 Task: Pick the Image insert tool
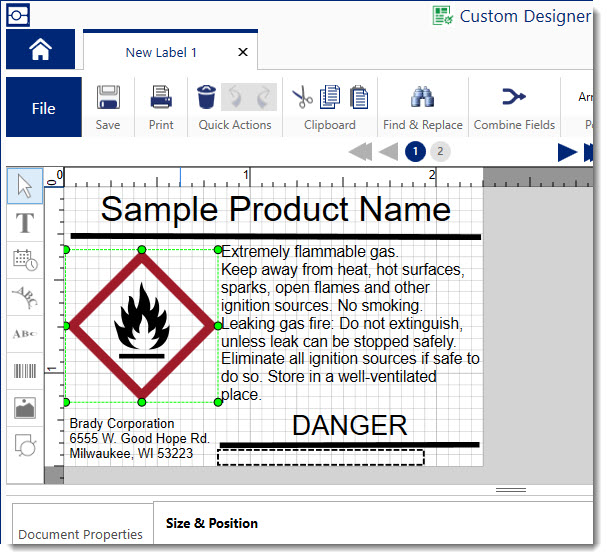(x=25, y=408)
